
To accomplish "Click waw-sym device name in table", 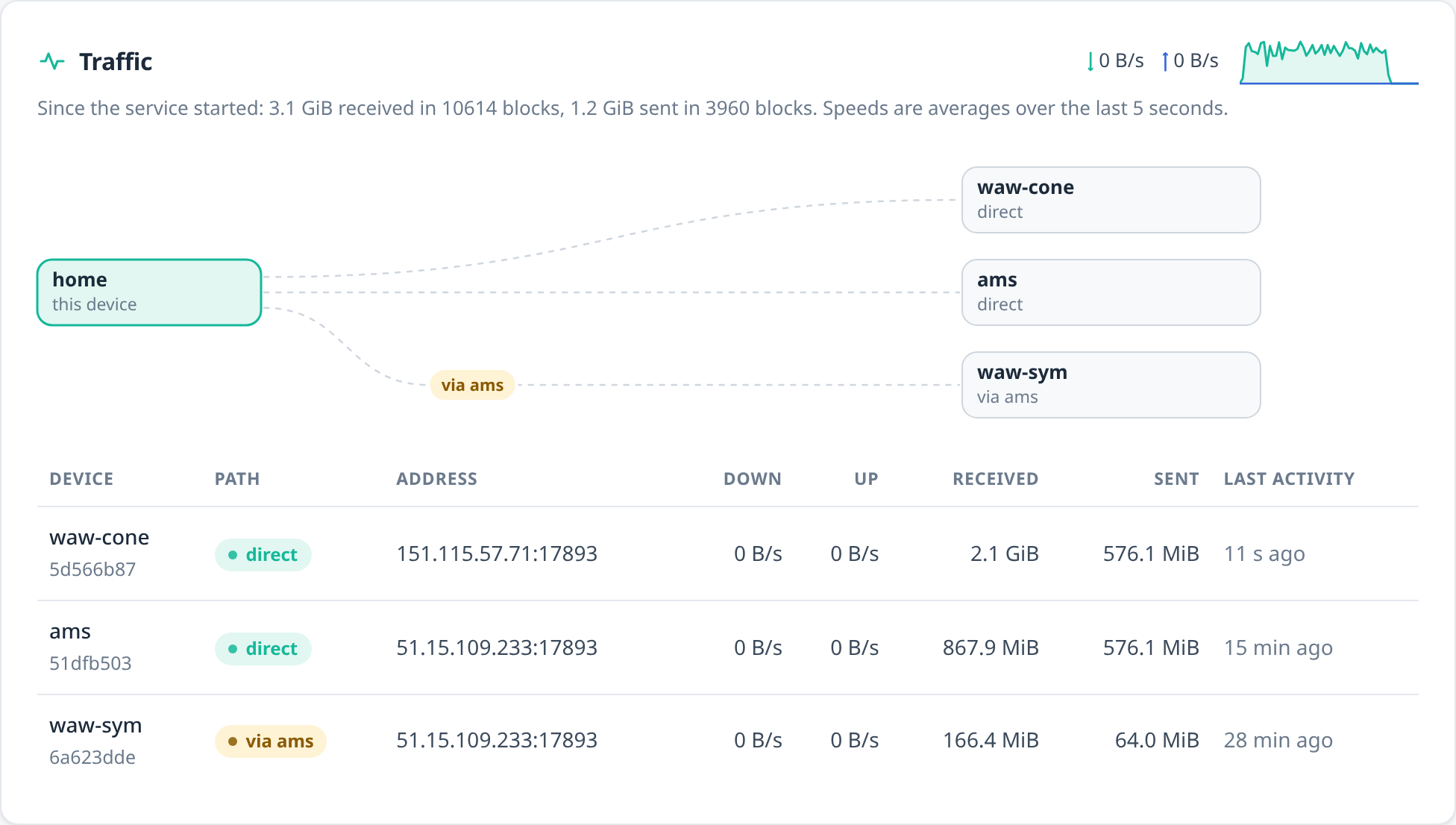I will pyautogui.click(x=95, y=726).
